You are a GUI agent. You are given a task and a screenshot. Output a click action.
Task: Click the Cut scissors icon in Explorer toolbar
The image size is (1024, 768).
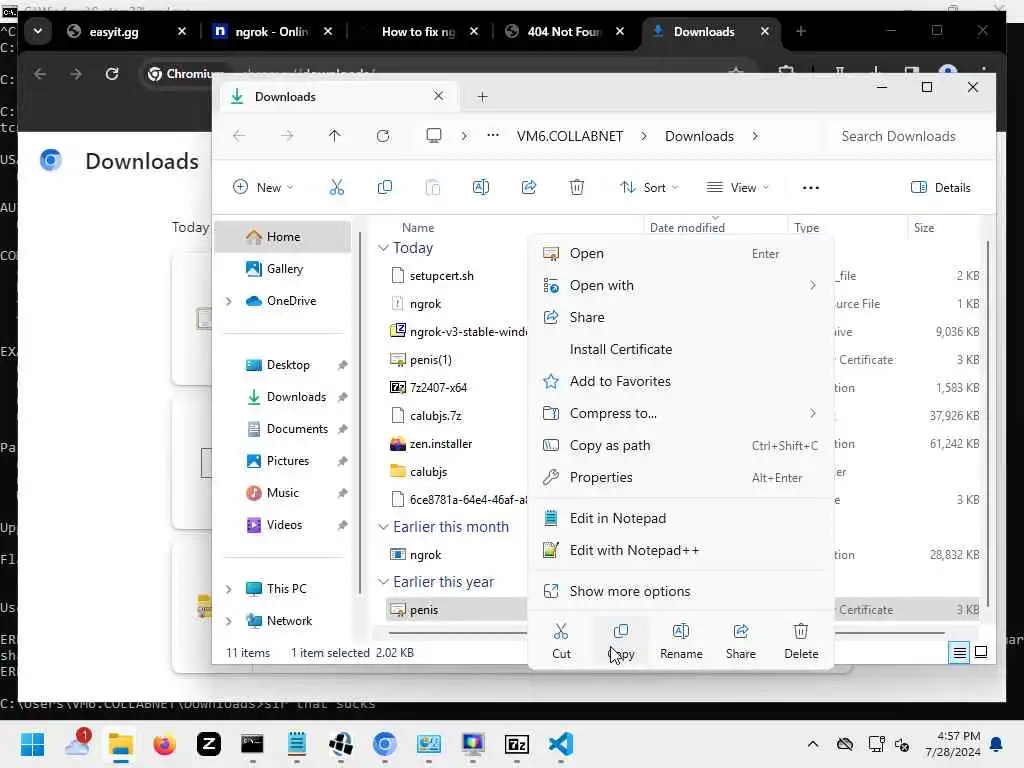(x=336, y=187)
